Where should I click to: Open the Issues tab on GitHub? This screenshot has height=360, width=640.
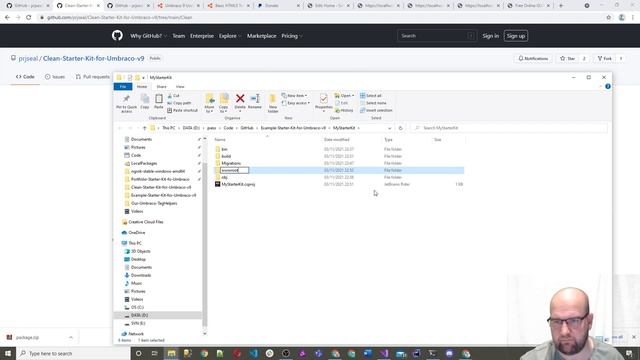coord(55,77)
